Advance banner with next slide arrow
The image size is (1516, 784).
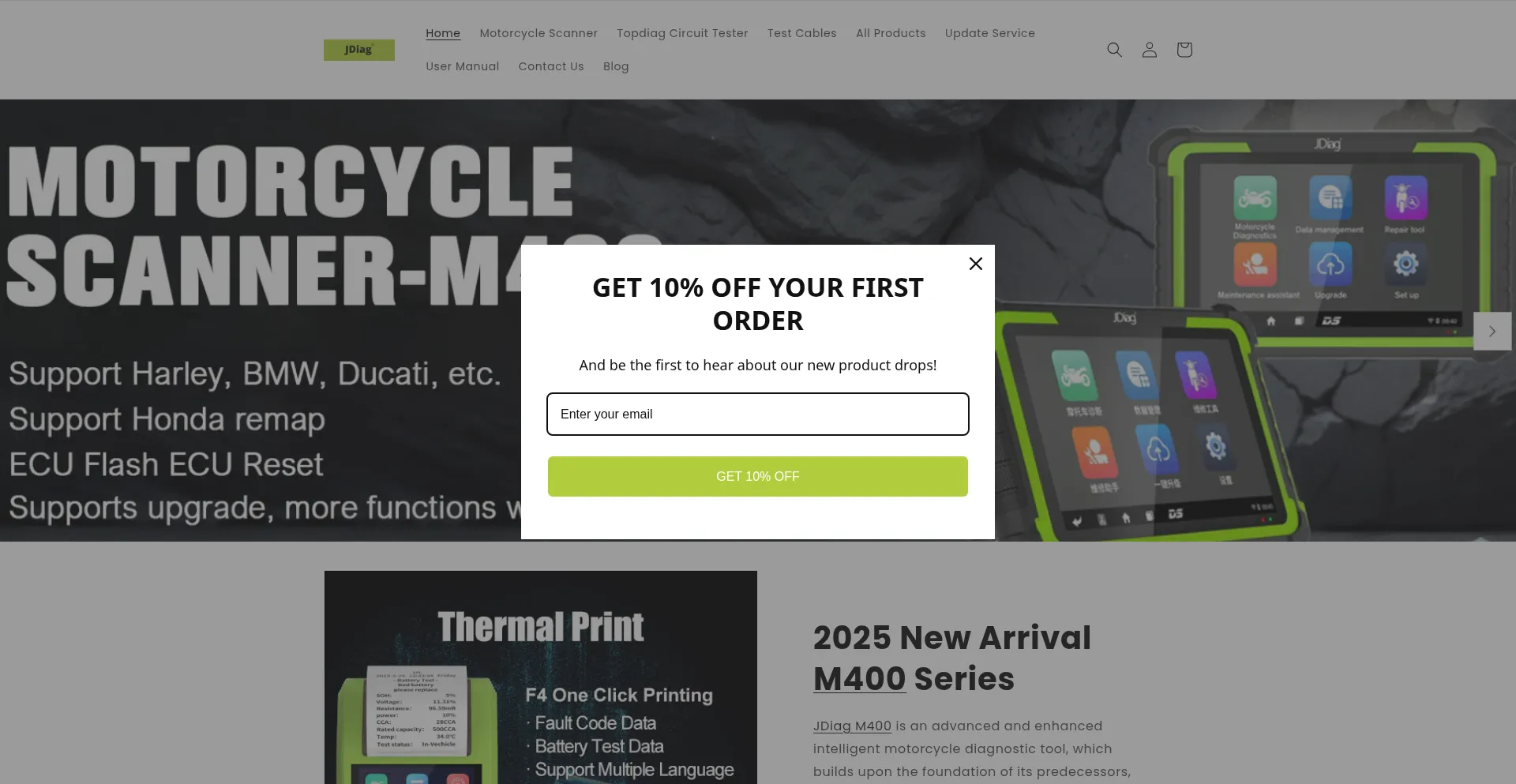click(x=1492, y=331)
